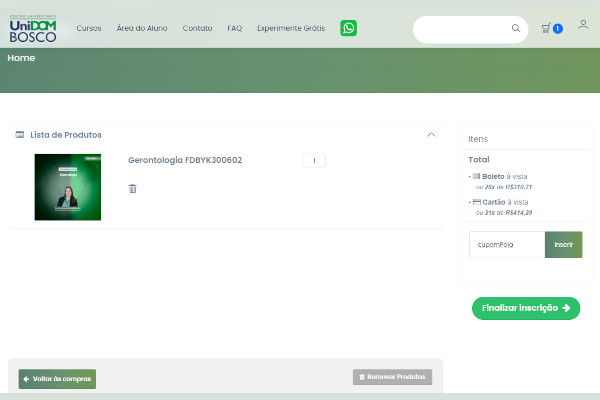Click the search magnifier icon

point(516,29)
